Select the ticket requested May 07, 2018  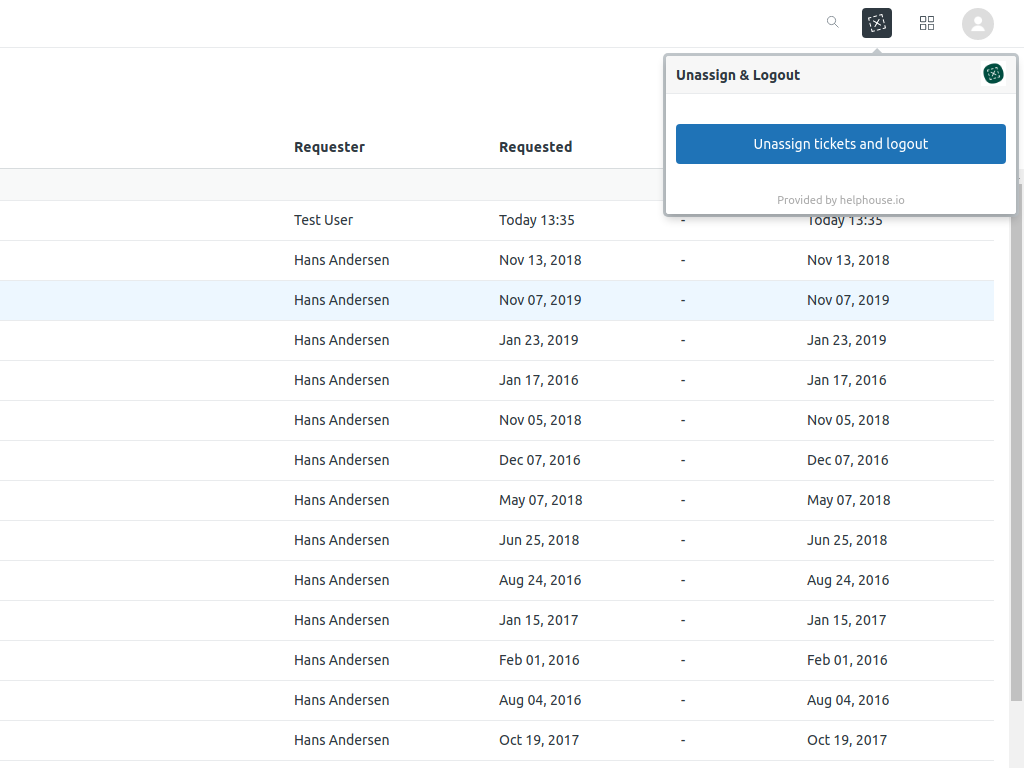[x=540, y=500]
